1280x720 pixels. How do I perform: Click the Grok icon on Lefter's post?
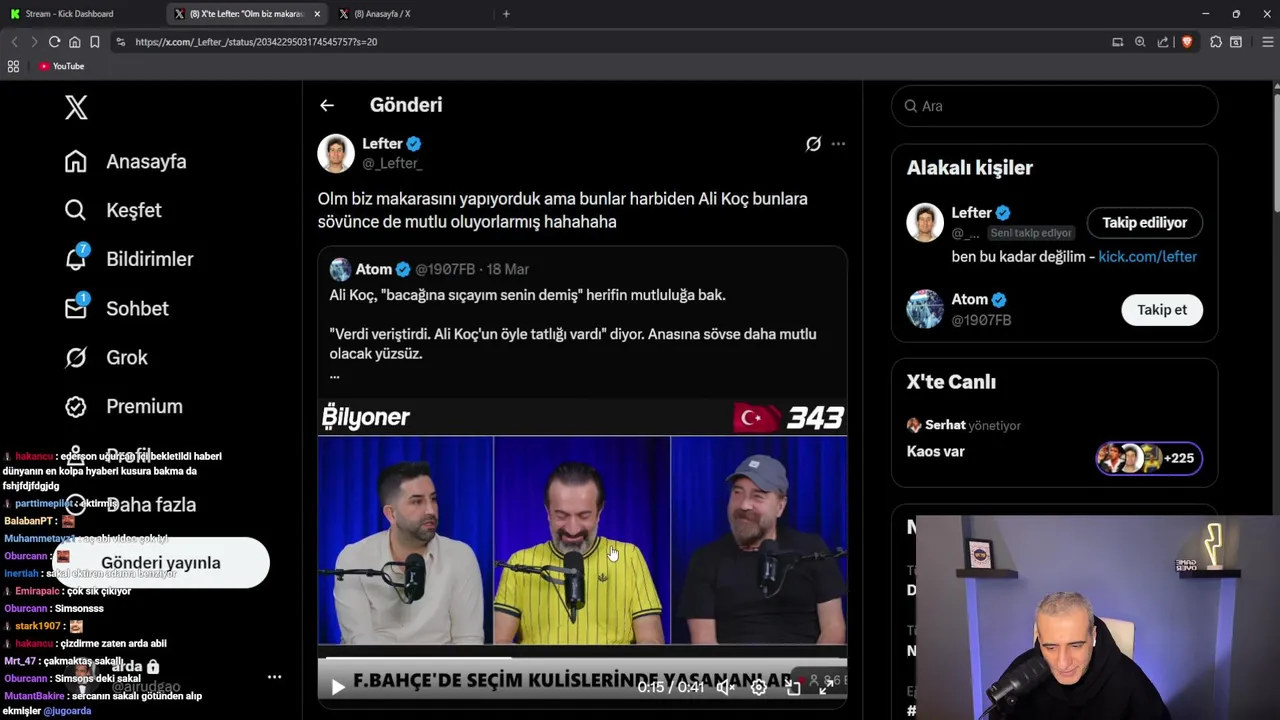[x=813, y=144]
